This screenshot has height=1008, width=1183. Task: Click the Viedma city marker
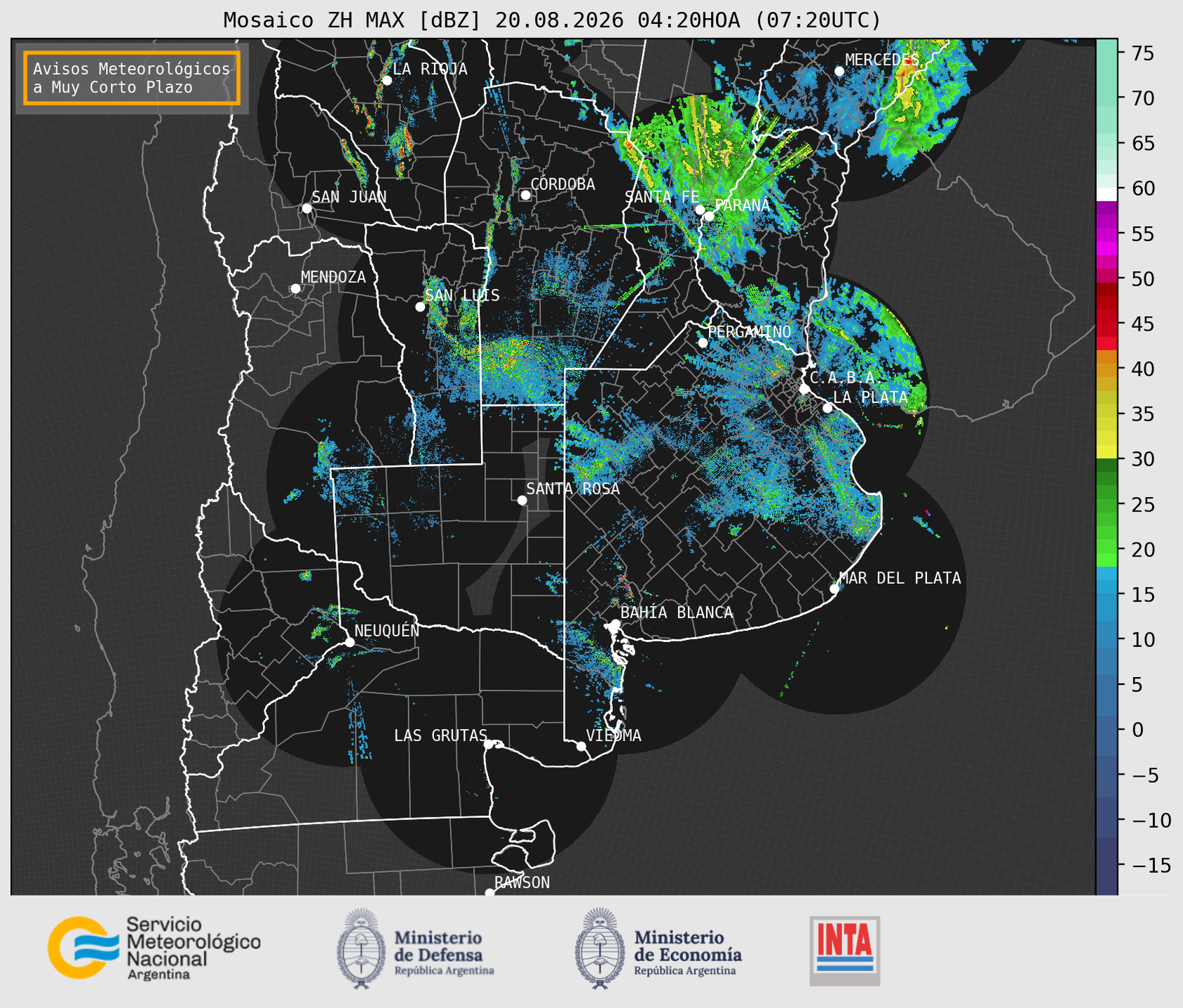tap(581, 746)
